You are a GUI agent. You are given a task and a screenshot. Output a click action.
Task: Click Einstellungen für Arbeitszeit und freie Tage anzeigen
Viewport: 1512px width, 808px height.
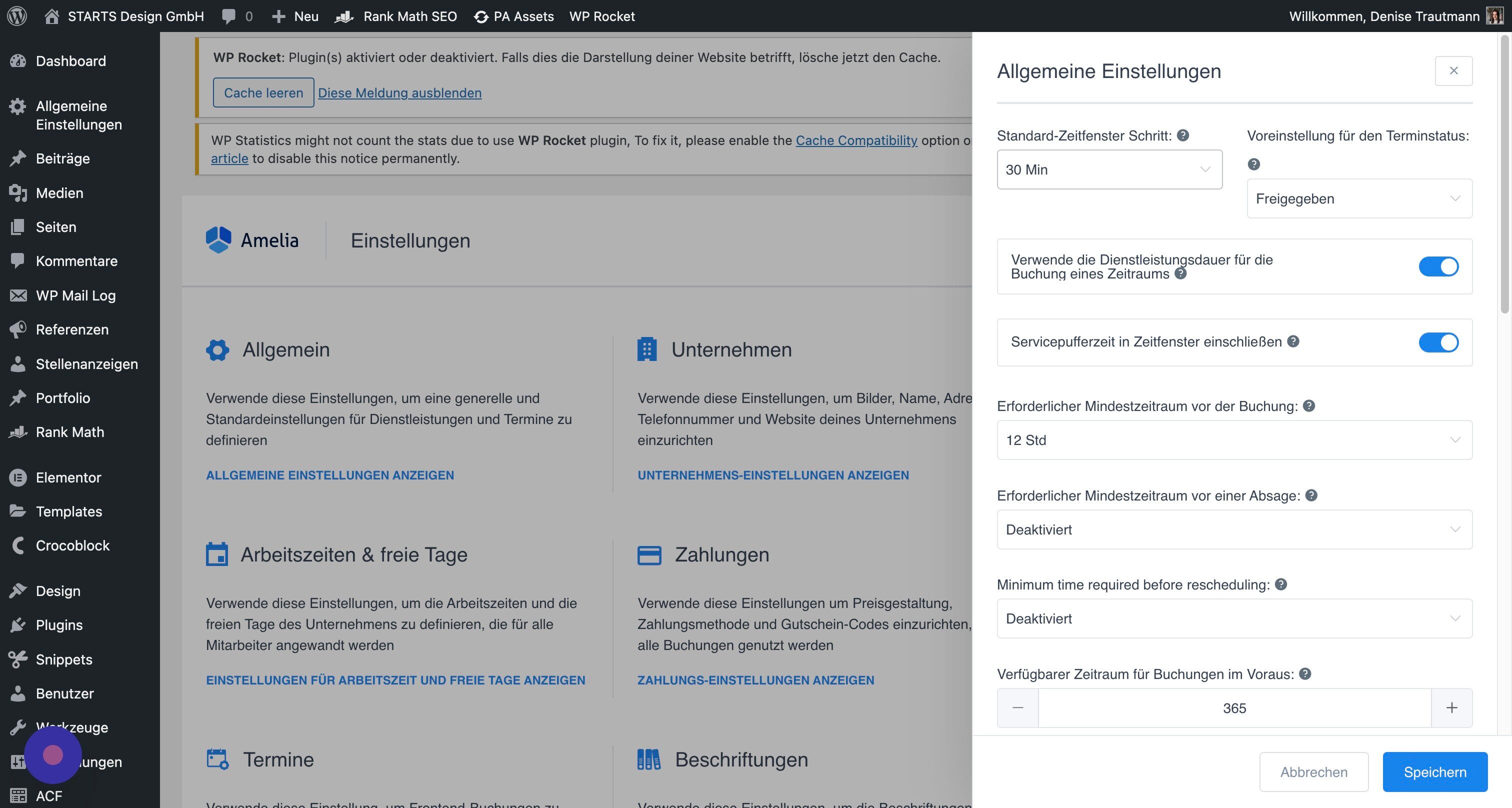tap(395, 679)
